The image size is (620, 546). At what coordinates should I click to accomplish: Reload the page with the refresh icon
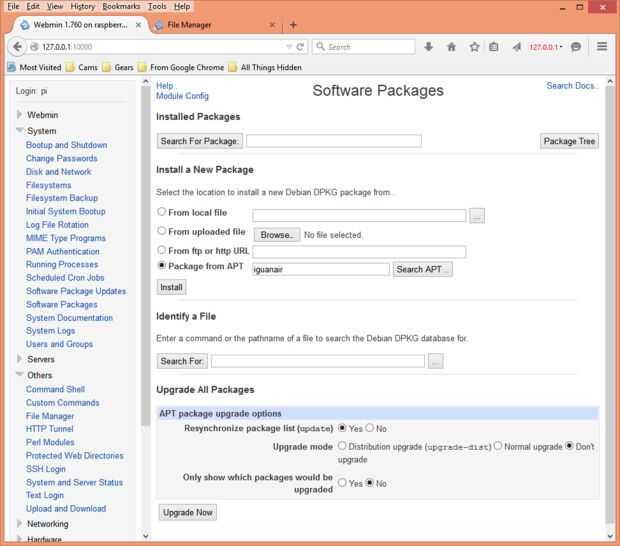[301, 46]
